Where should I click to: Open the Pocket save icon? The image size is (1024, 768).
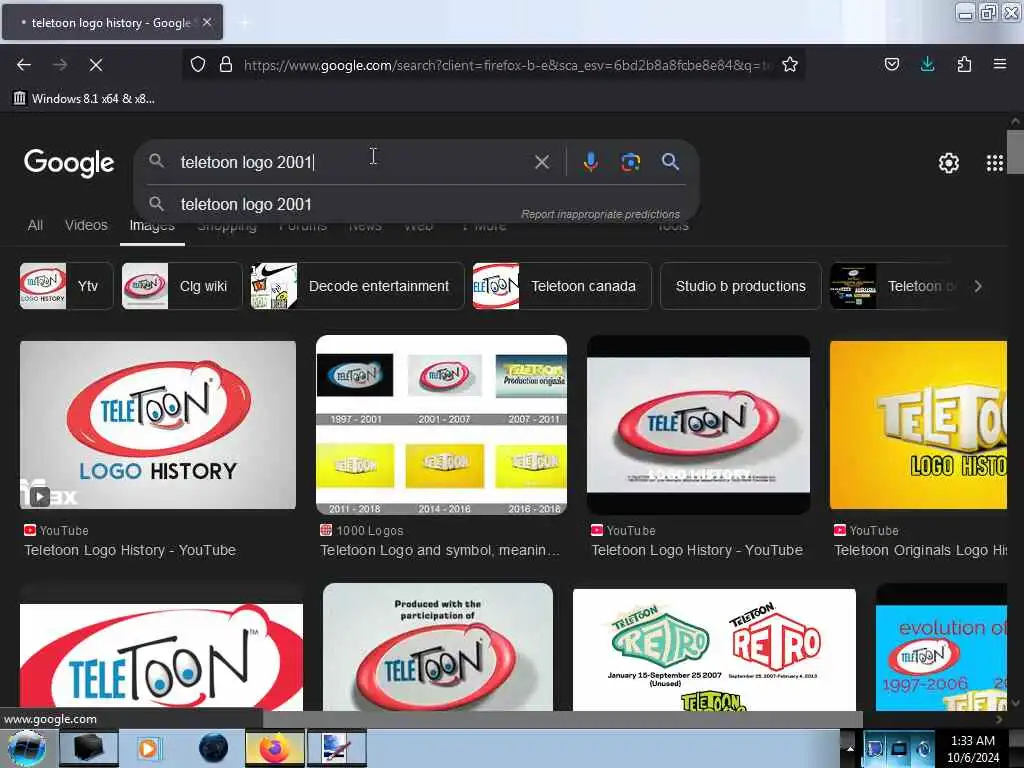click(x=891, y=64)
